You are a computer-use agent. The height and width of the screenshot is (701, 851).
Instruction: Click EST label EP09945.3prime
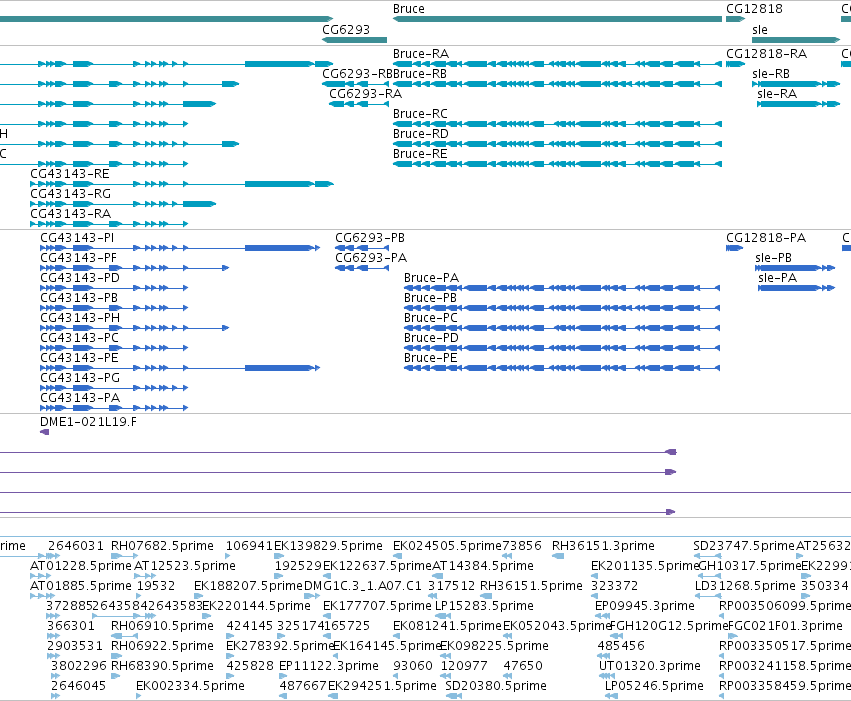tap(645, 606)
